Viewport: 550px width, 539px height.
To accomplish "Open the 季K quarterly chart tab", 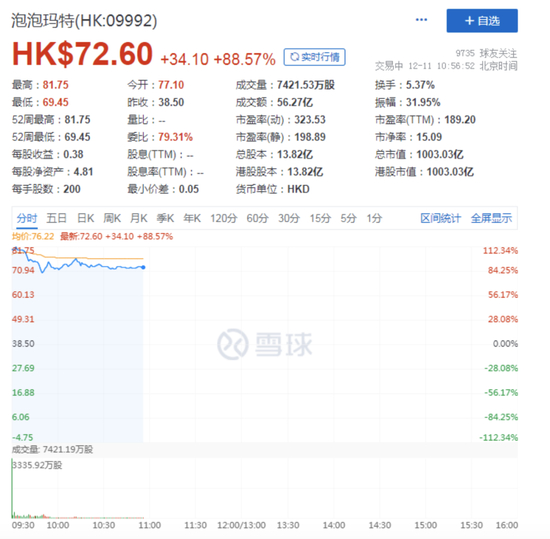I will 165,218.
